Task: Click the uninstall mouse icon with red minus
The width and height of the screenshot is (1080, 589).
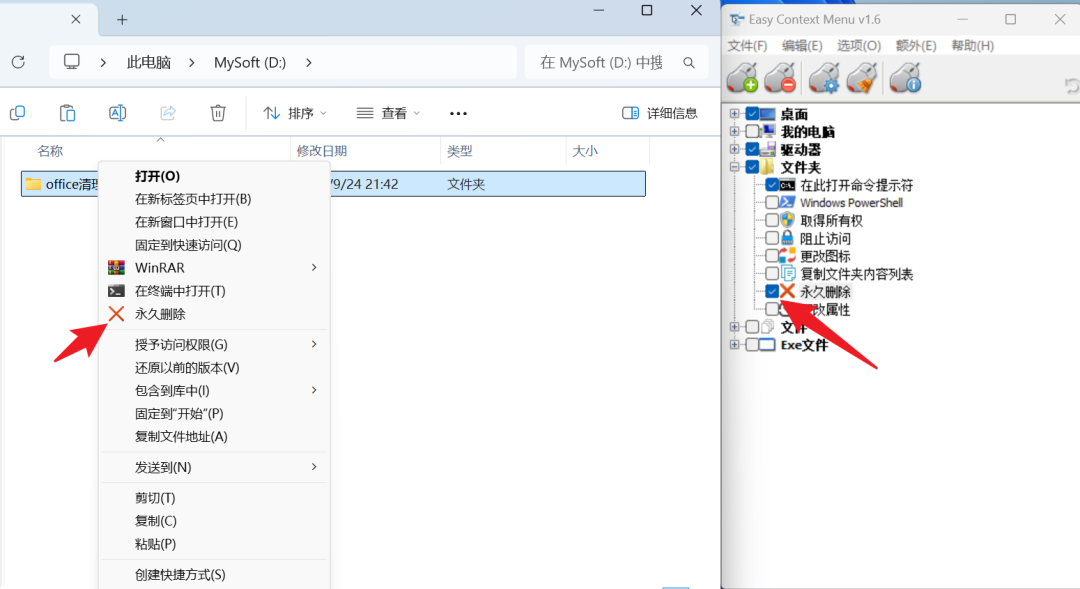Action: [x=780, y=77]
